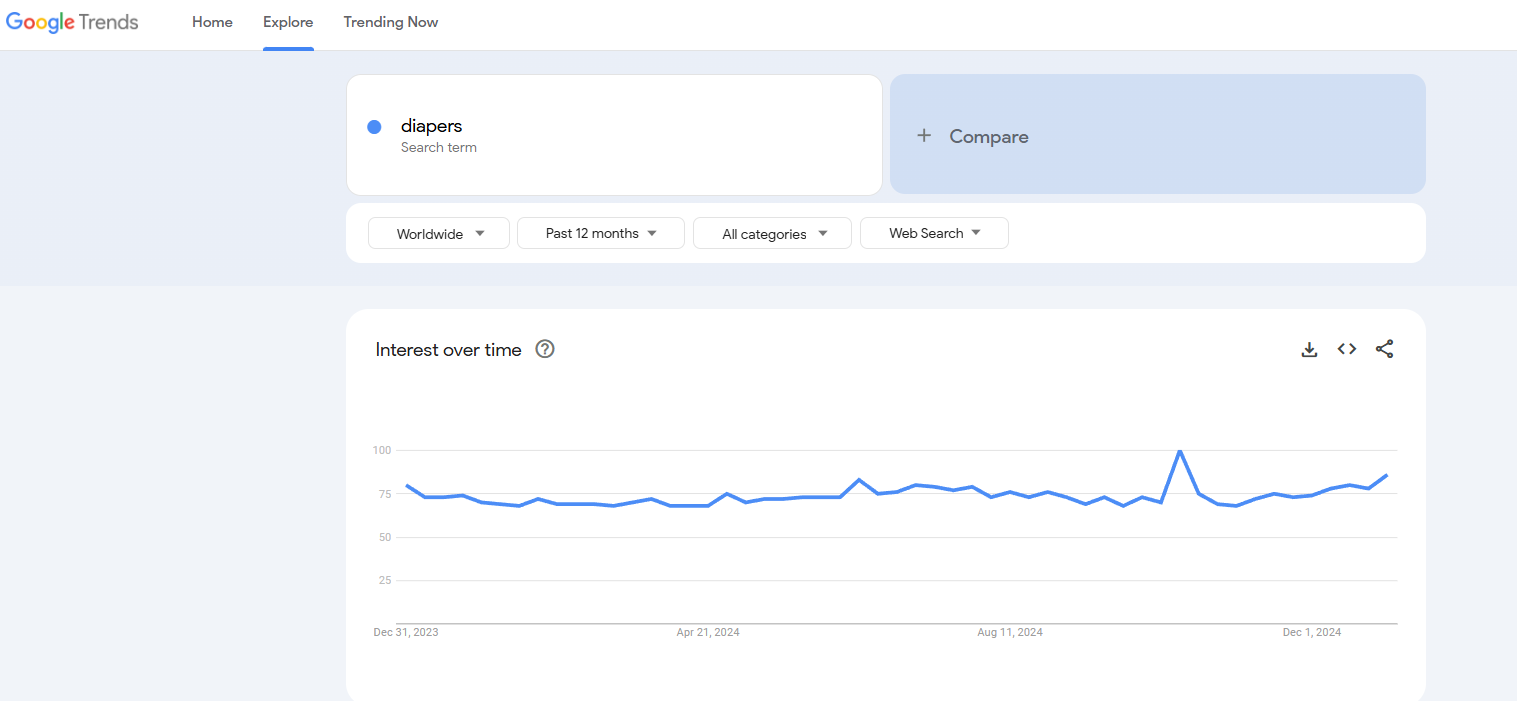Select the Explore tab
This screenshot has width=1517, height=701.
(x=288, y=22)
